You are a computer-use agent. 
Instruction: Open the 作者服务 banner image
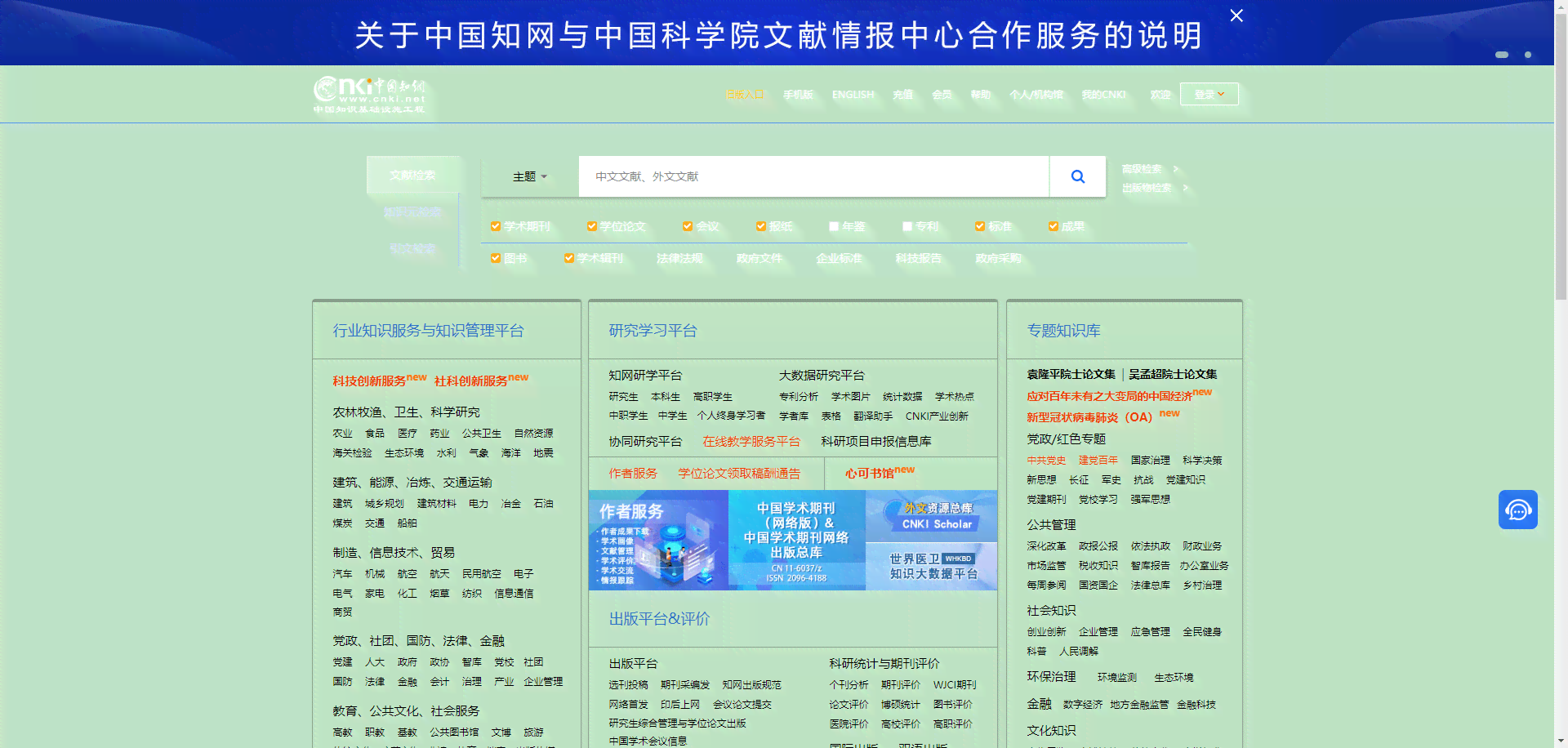click(658, 540)
